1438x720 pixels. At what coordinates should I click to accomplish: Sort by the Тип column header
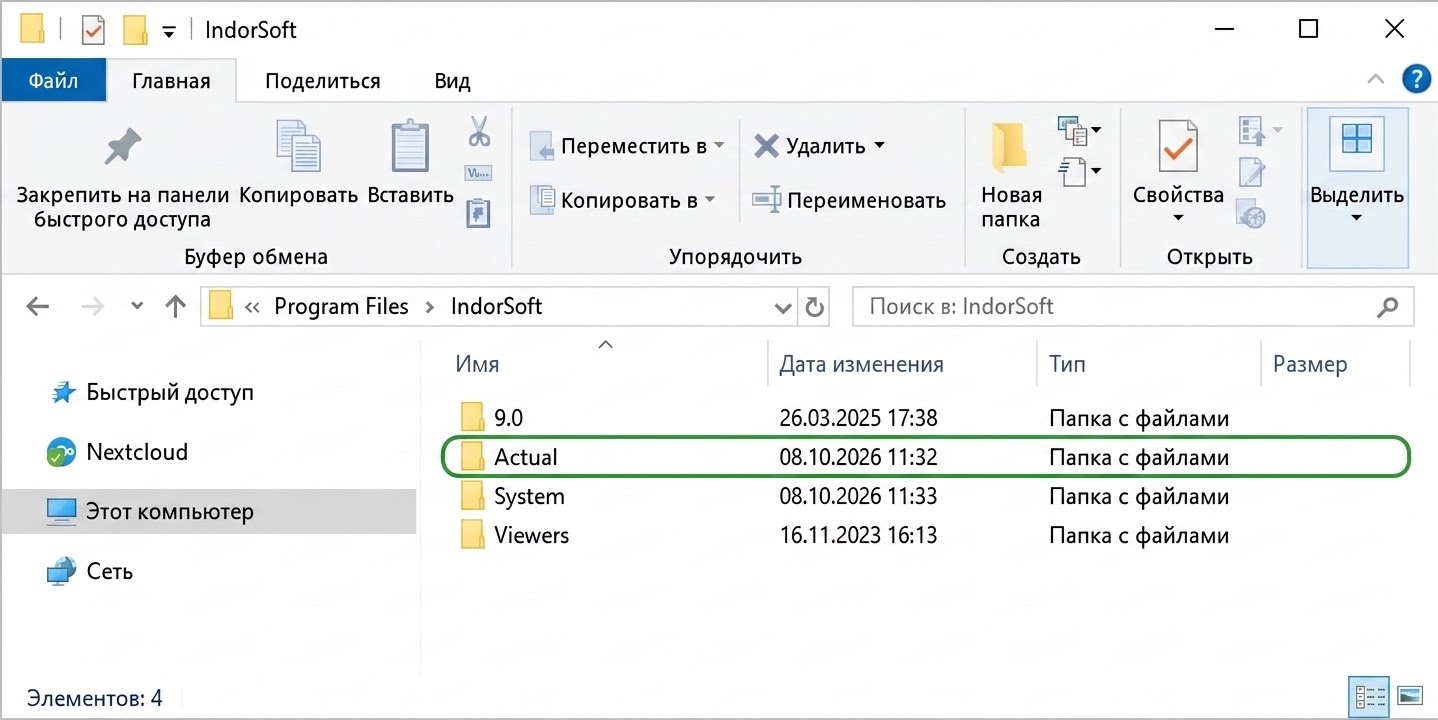click(1067, 365)
